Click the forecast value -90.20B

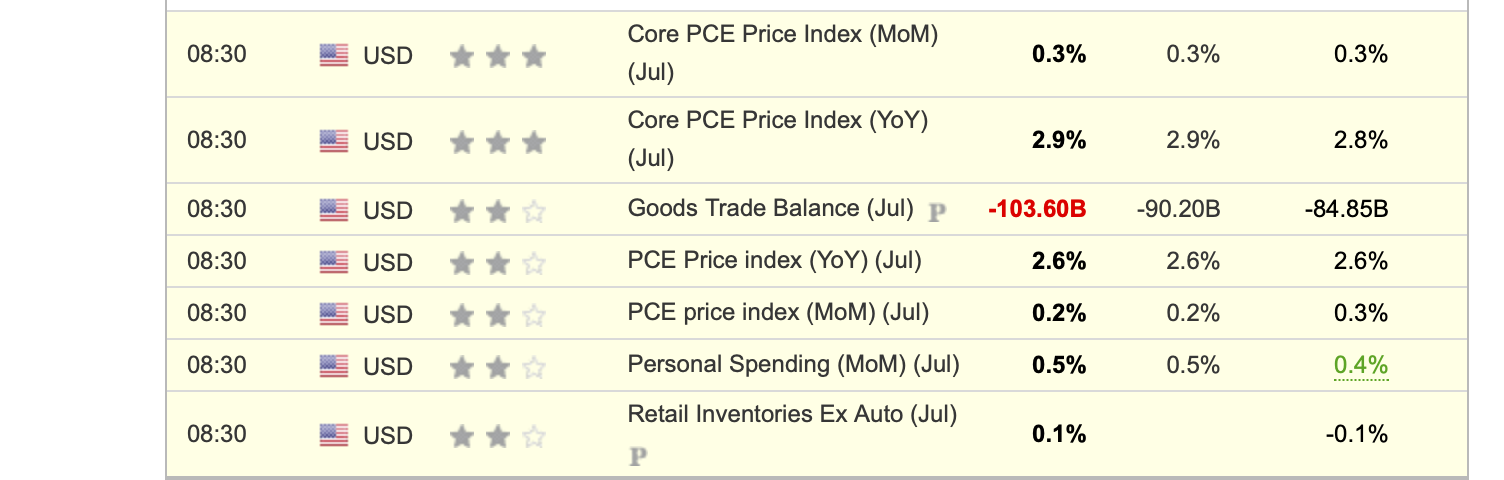pos(1178,209)
